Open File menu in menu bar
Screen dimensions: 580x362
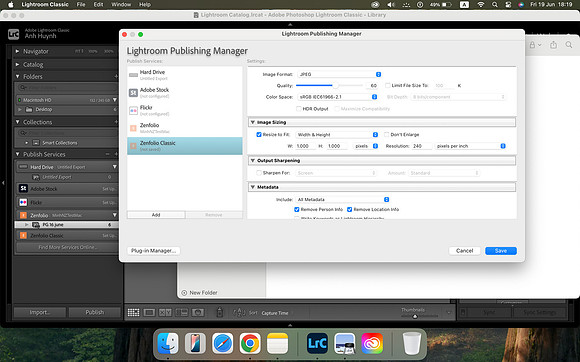(81, 4)
